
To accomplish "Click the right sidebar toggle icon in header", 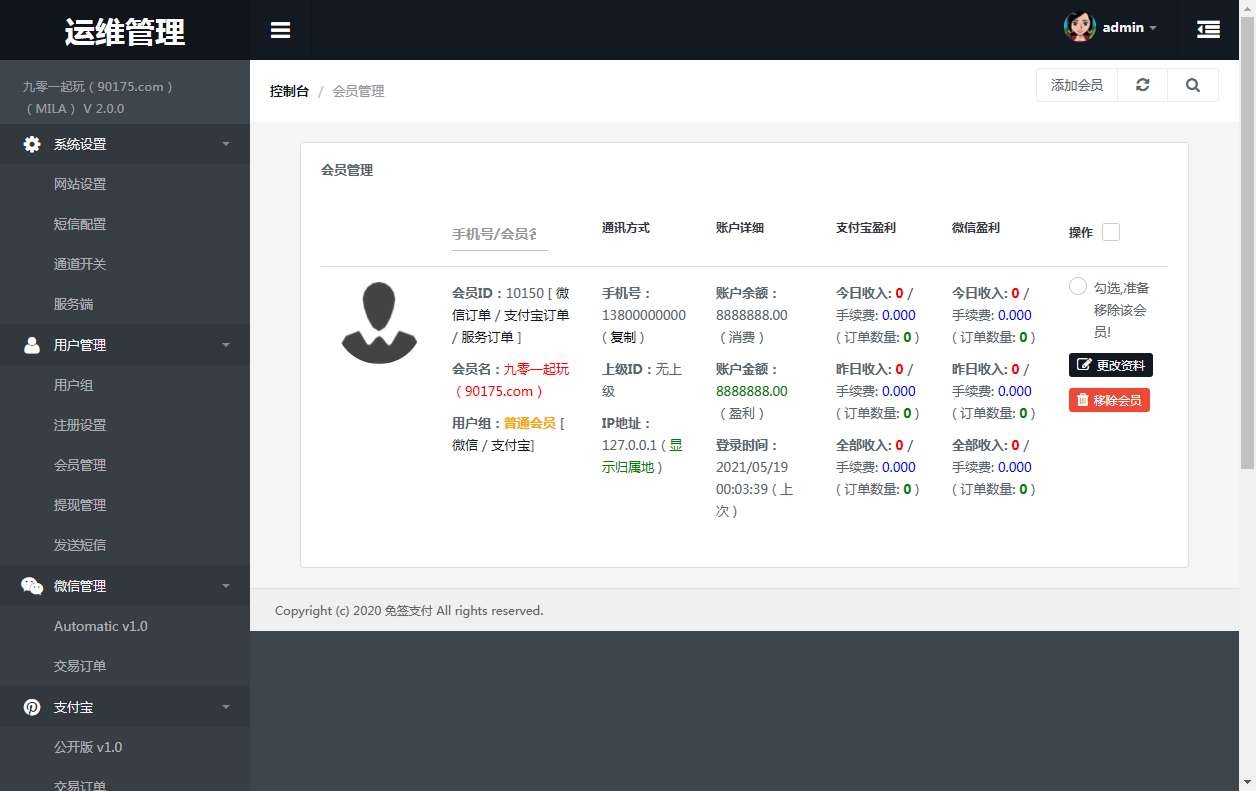I will coord(1208,29).
